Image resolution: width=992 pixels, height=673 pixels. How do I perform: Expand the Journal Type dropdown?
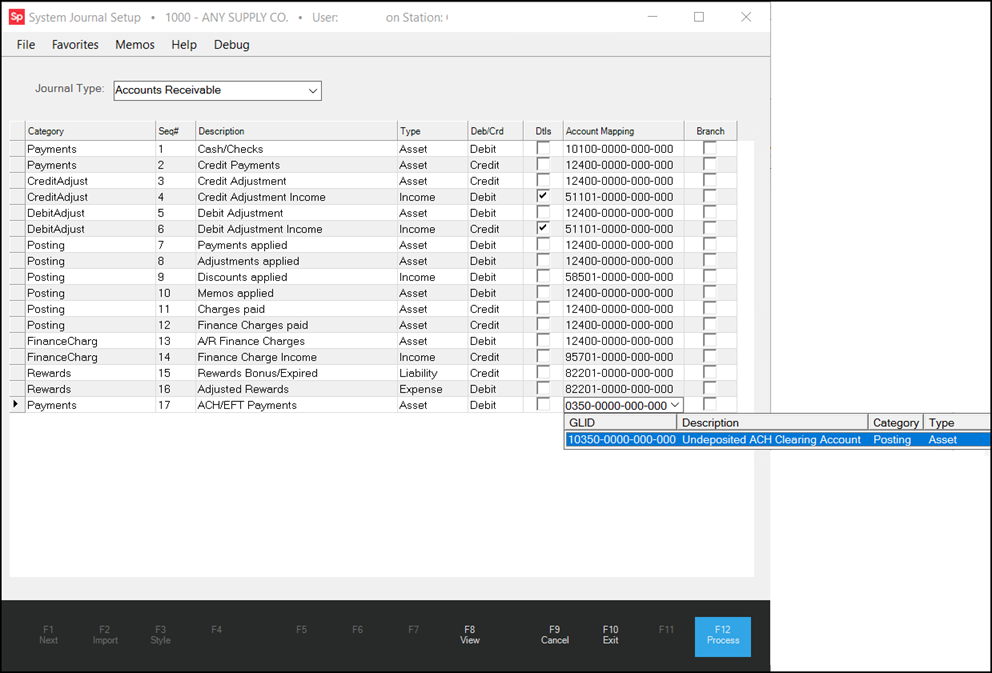click(313, 91)
